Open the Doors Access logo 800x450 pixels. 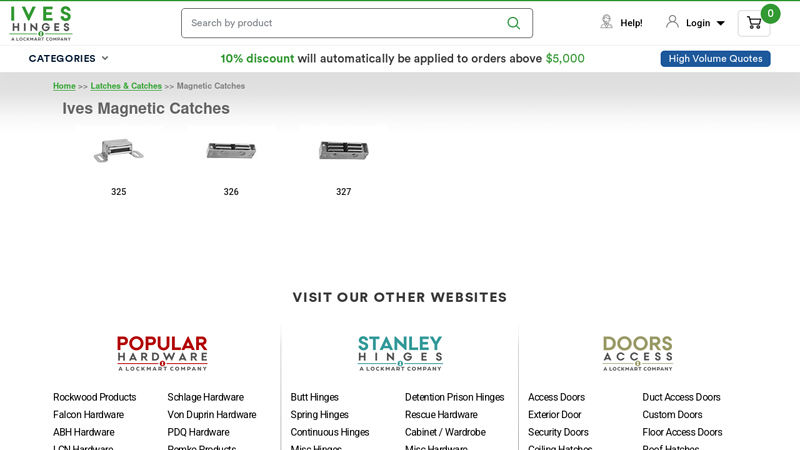[x=637, y=353]
